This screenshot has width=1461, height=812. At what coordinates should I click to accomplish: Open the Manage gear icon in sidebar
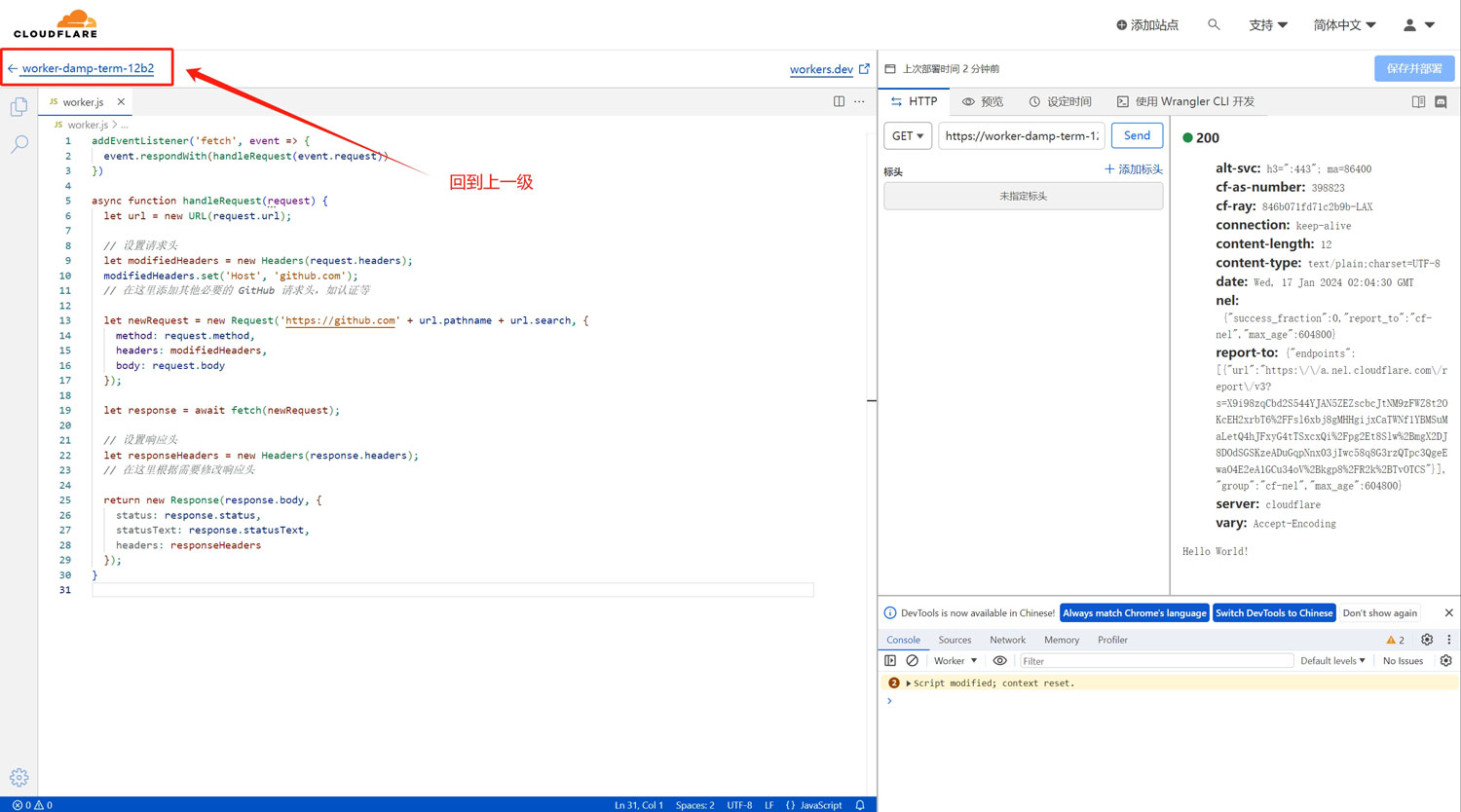19,777
